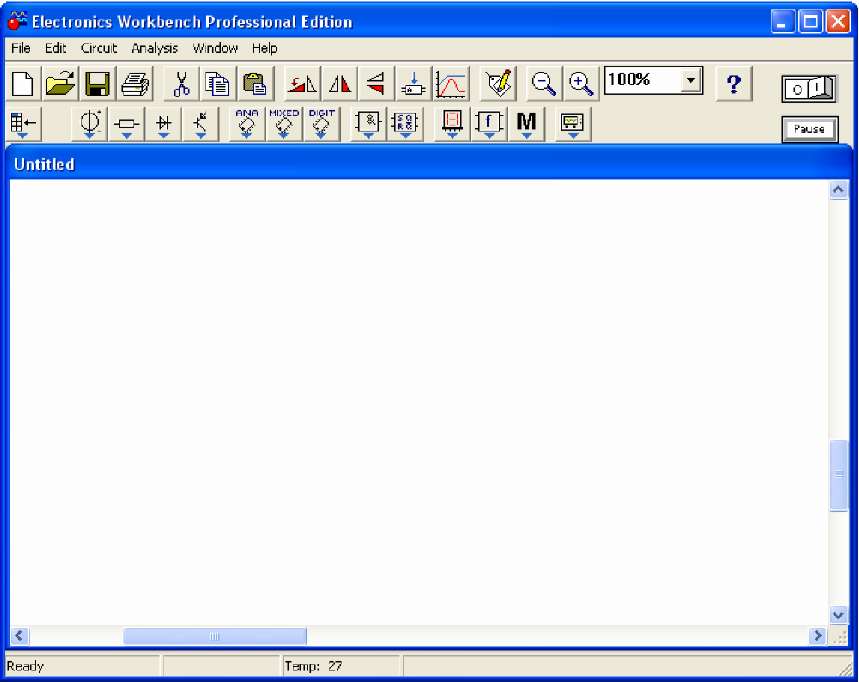This screenshot has width=859, height=682.
Task: Open the Controls parts bin
Action: (x=489, y=124)
